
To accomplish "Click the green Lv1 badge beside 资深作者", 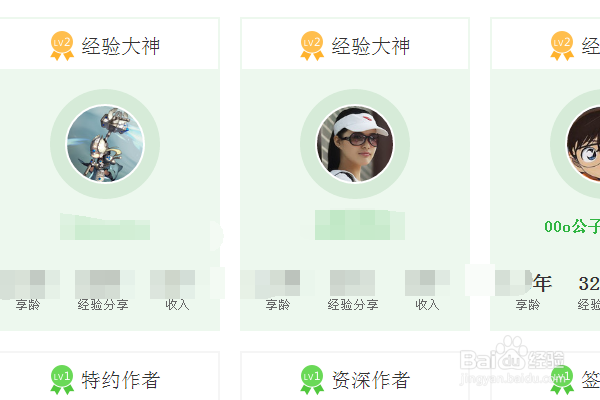I will (312, 380).
